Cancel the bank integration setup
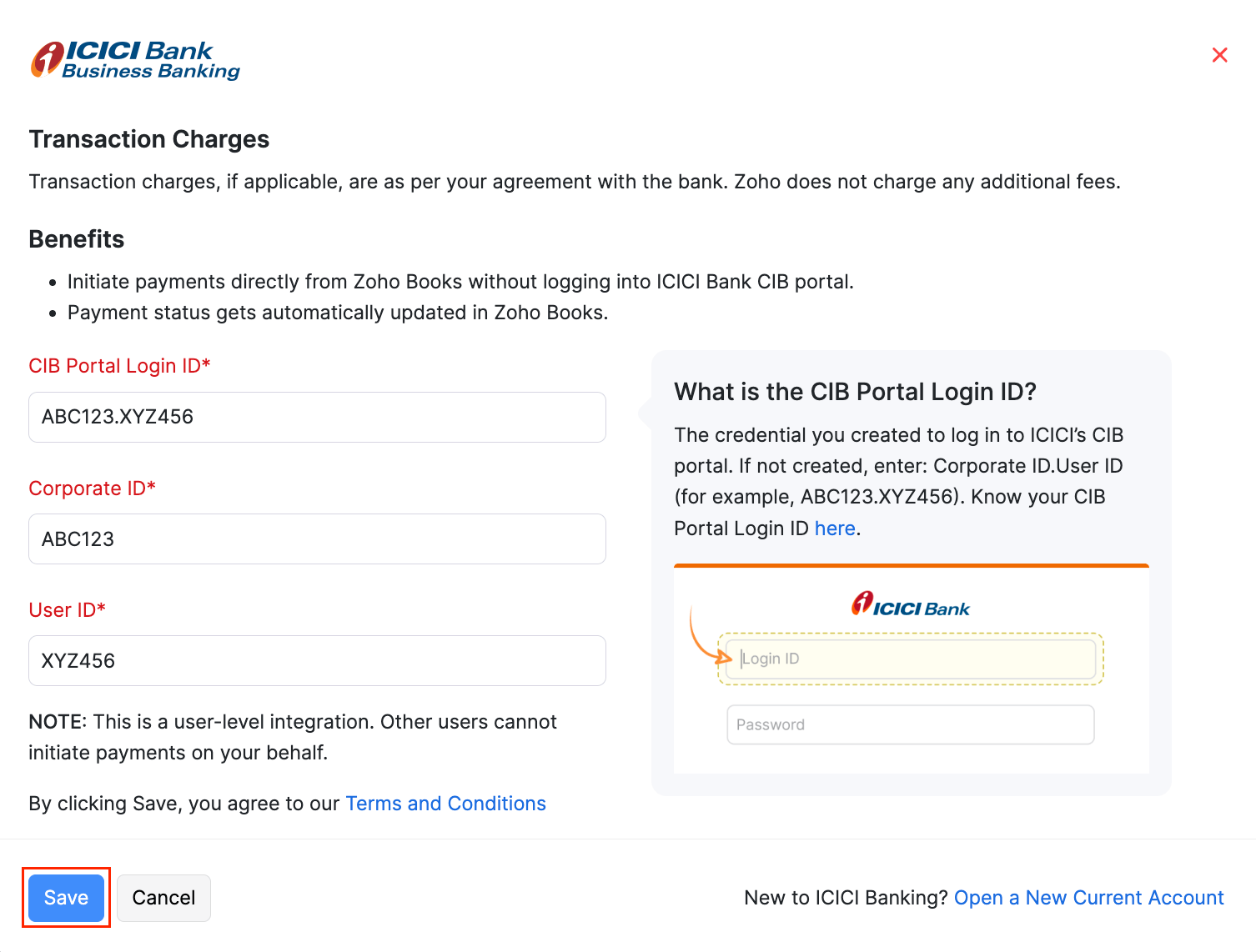This screenshot has width=1256, height=952. [x=163, y=898]
